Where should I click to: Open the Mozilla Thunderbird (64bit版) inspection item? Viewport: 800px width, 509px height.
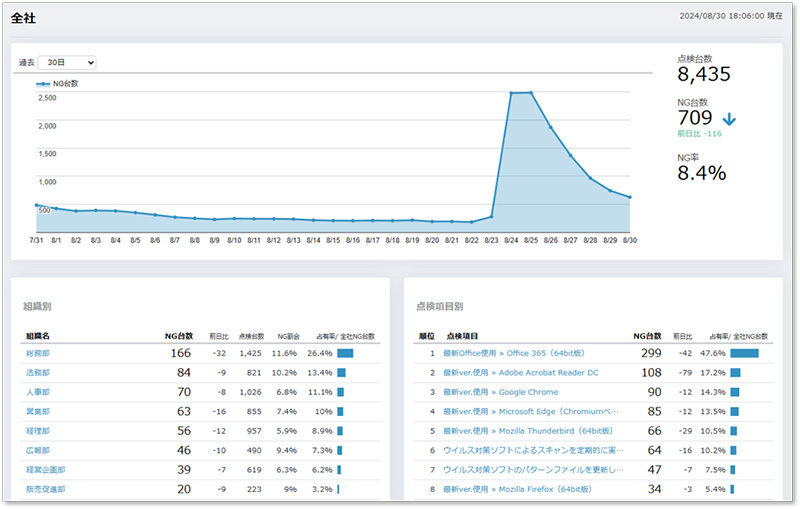[x=528, y=430]
